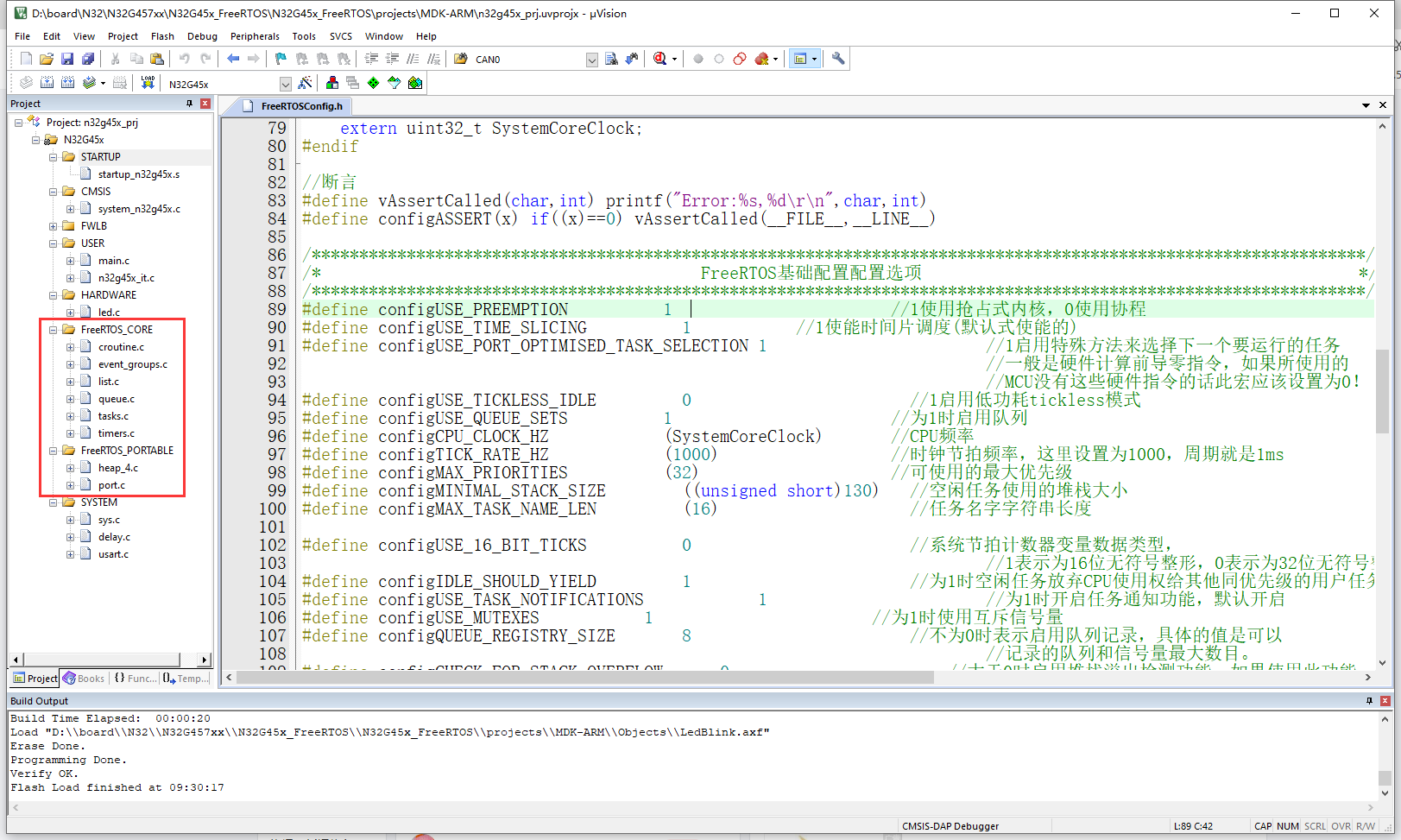Build target files icon
The image size is (1401, 840).
pos(47,83)
